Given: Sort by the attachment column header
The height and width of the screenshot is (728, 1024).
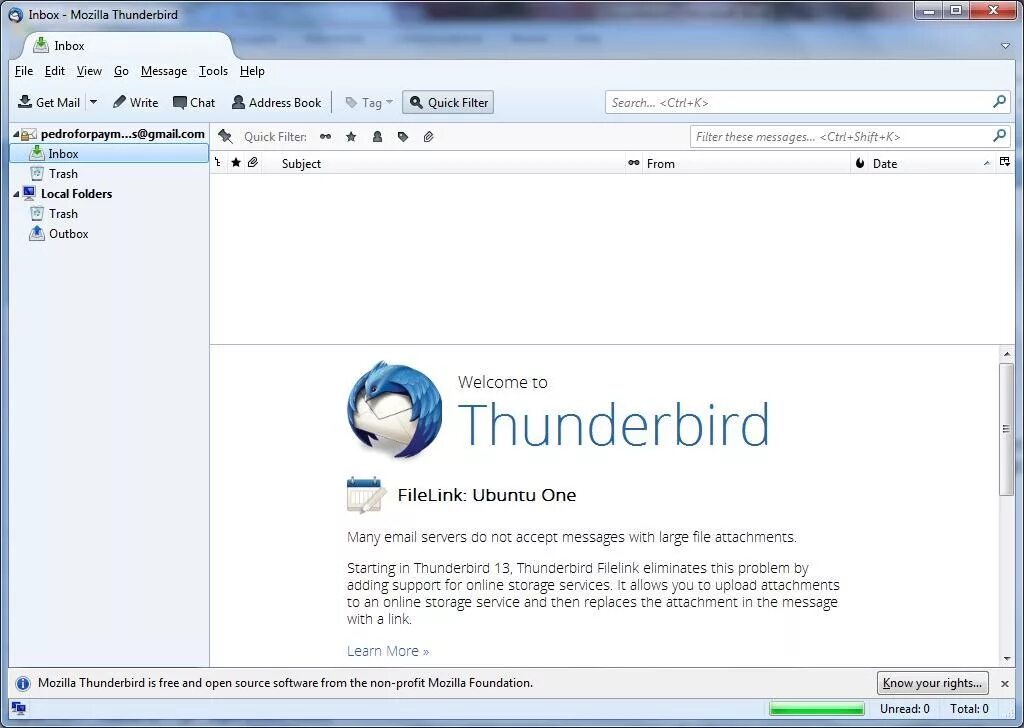Looking at the screenshot, I should (253, 163).
